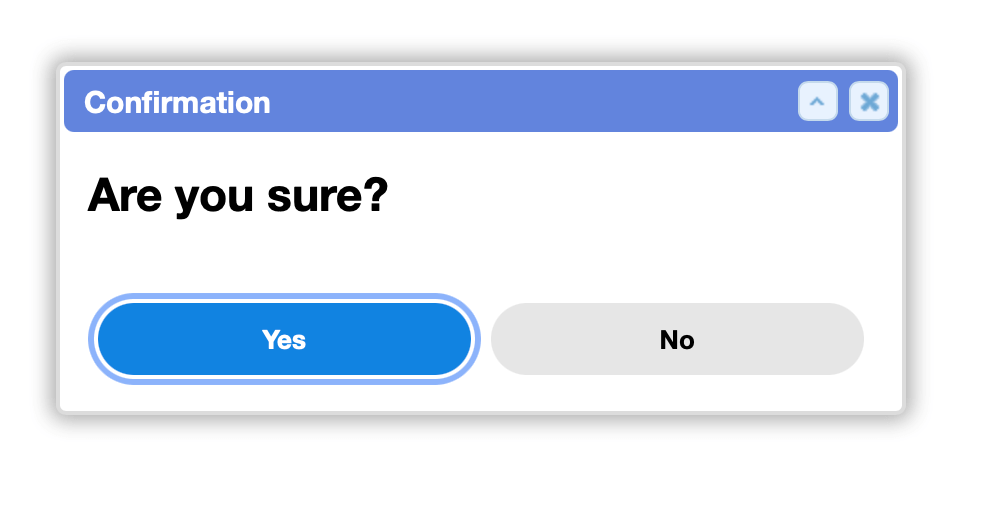Click the empty header area right of the Confirmation title
Screen dimensions: 988x524
[x=532, y=101]
